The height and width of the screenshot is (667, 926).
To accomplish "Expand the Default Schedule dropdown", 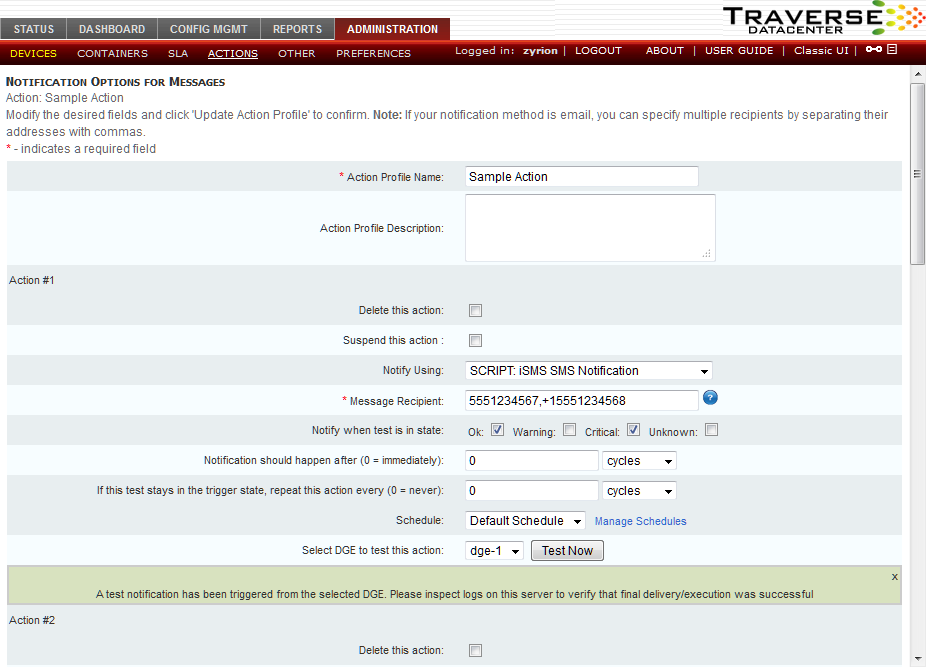I will 526,521.
